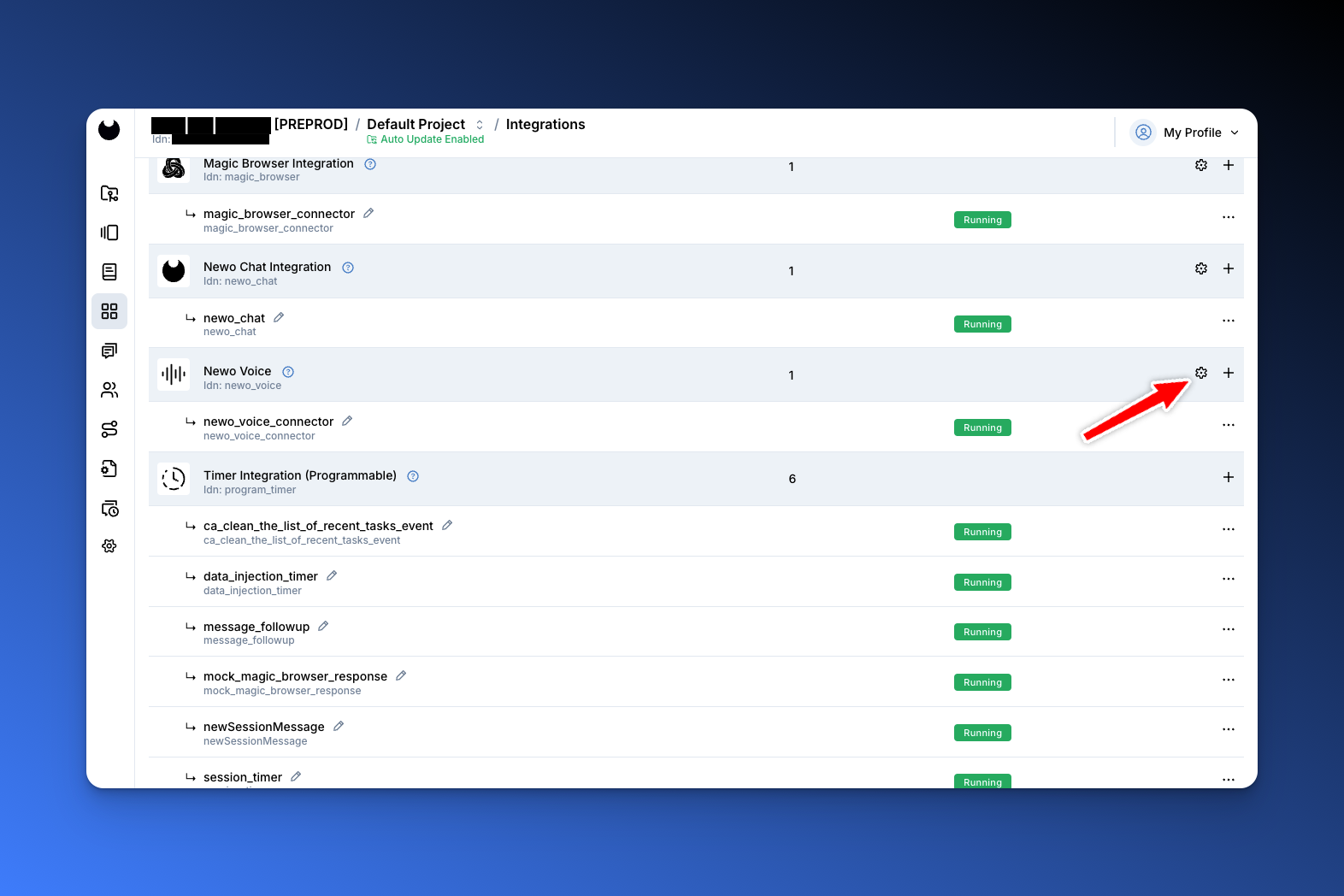Expand the Default Project switcher
The width and height of the screenshot is (1344, 896).
click(x=480, y=125)
